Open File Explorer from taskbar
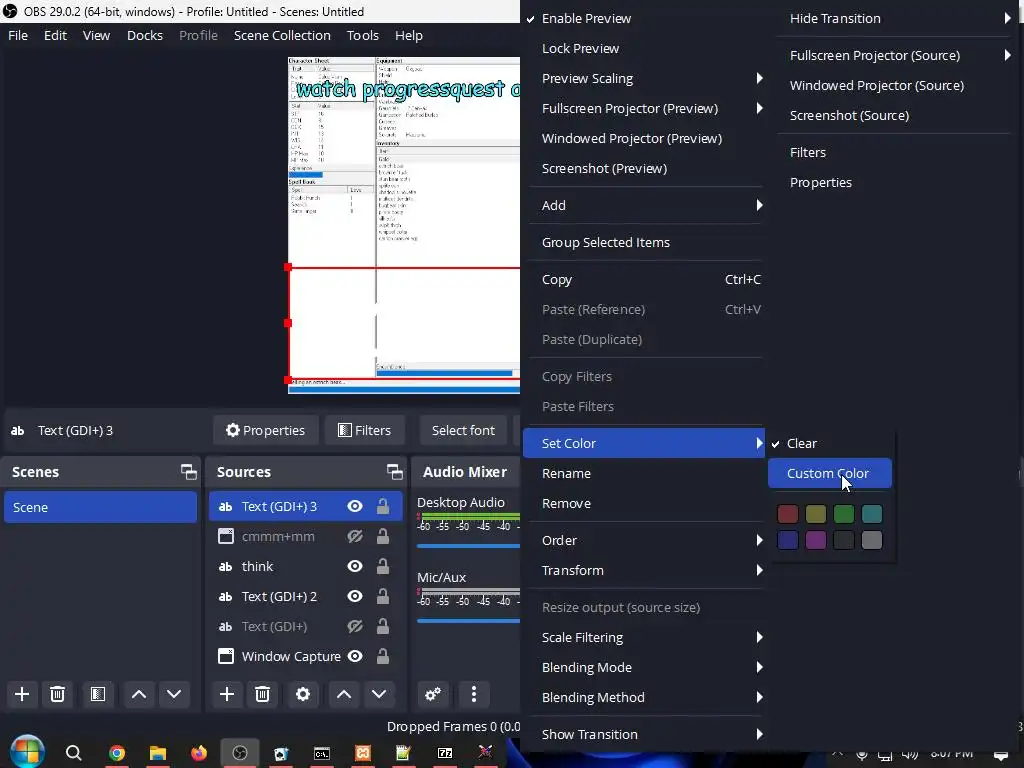Image resolution: width=1024 pixels, height=768 pixels. pyautogui.click(x=157, y=754)
